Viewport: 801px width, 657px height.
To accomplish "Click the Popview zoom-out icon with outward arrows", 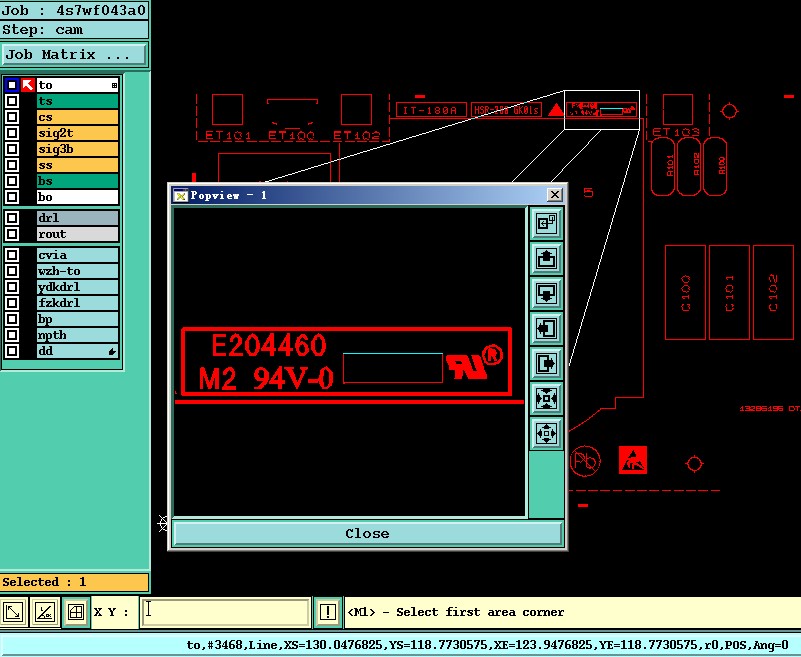I will pyautogui.click(x=547, y=434).
